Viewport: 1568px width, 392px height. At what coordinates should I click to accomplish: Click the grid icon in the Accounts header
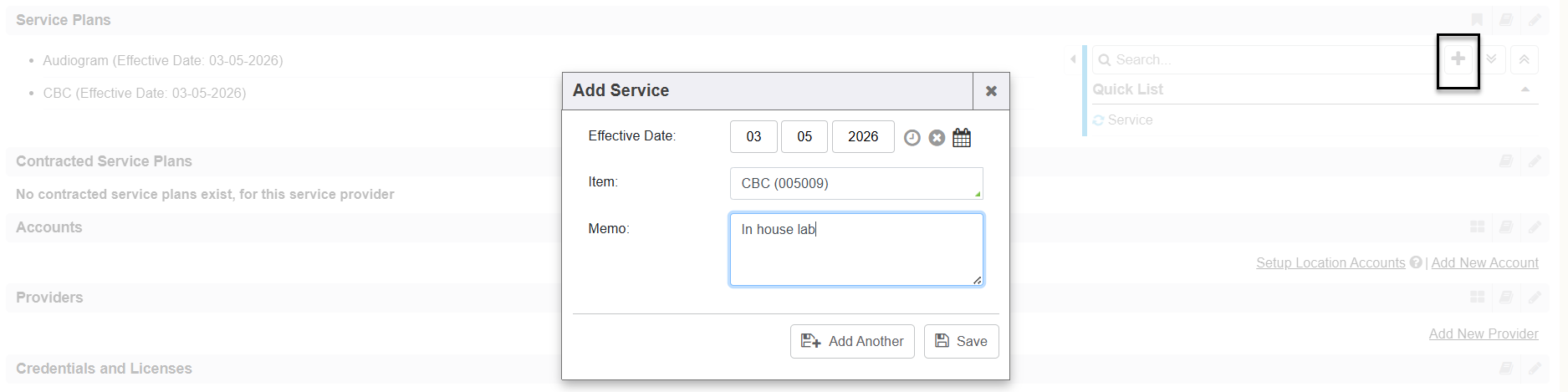click(x=1478, y=227)
